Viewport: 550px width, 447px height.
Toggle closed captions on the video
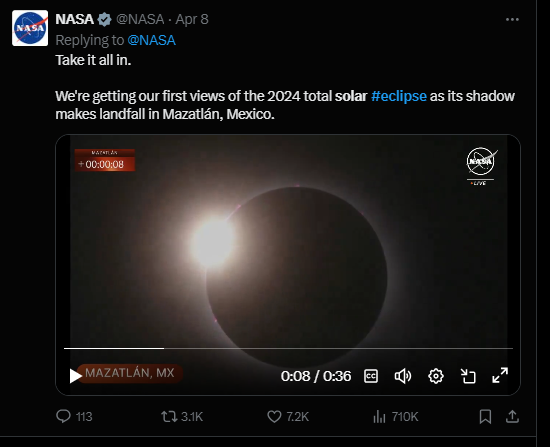click(371, 376)
